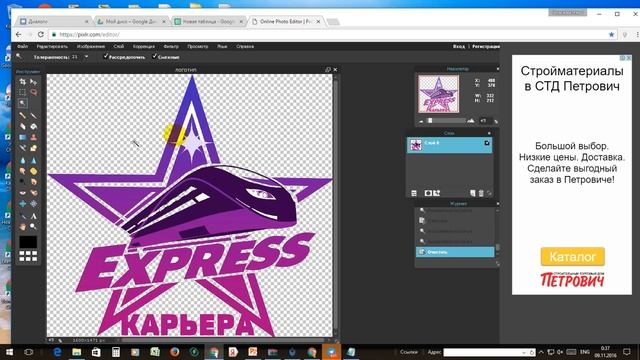Open the Слой menu

coord(119,47)
